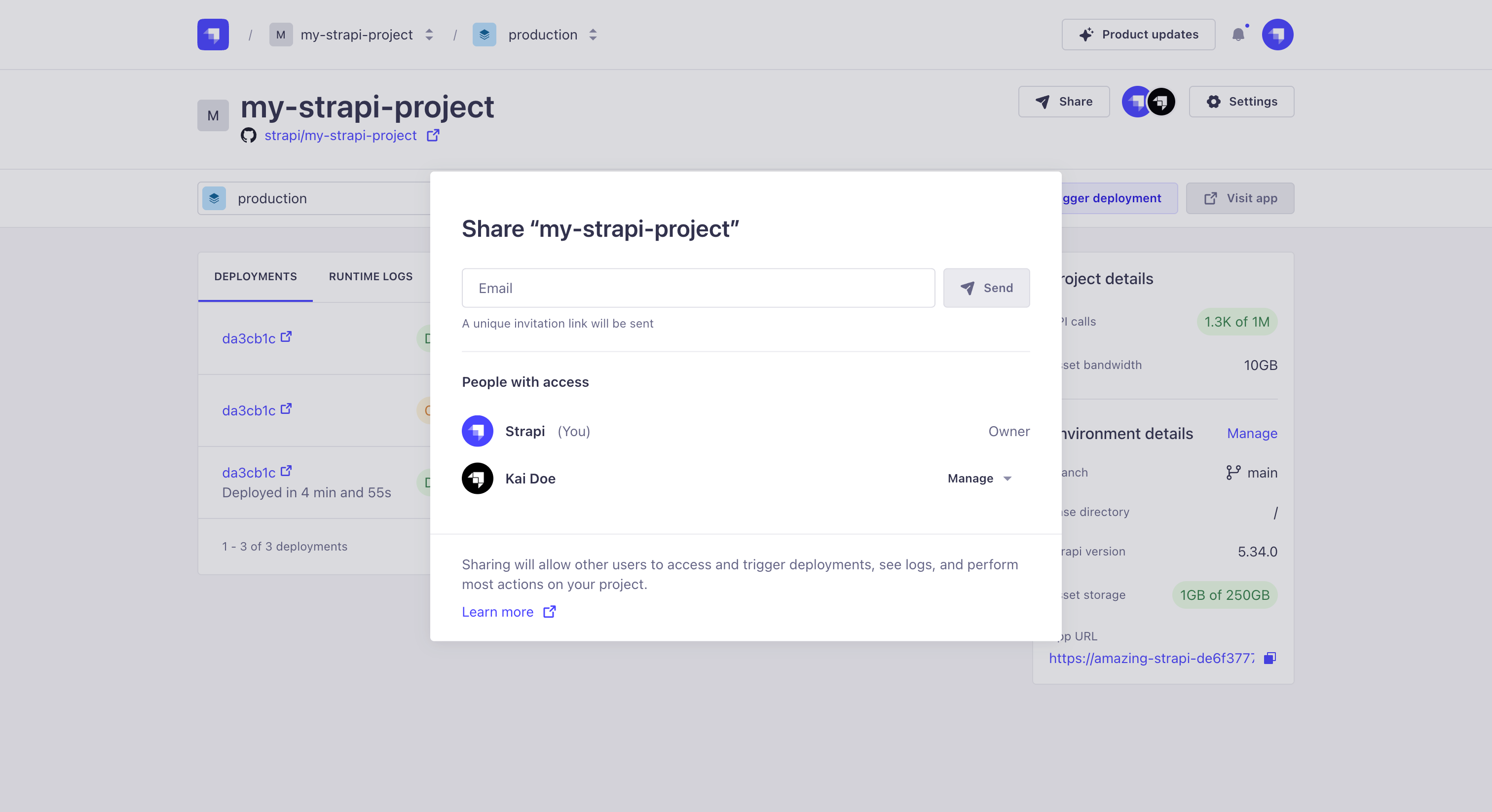Click the Visit app button
The image size is (1492, 812).
click(1240, 197)
